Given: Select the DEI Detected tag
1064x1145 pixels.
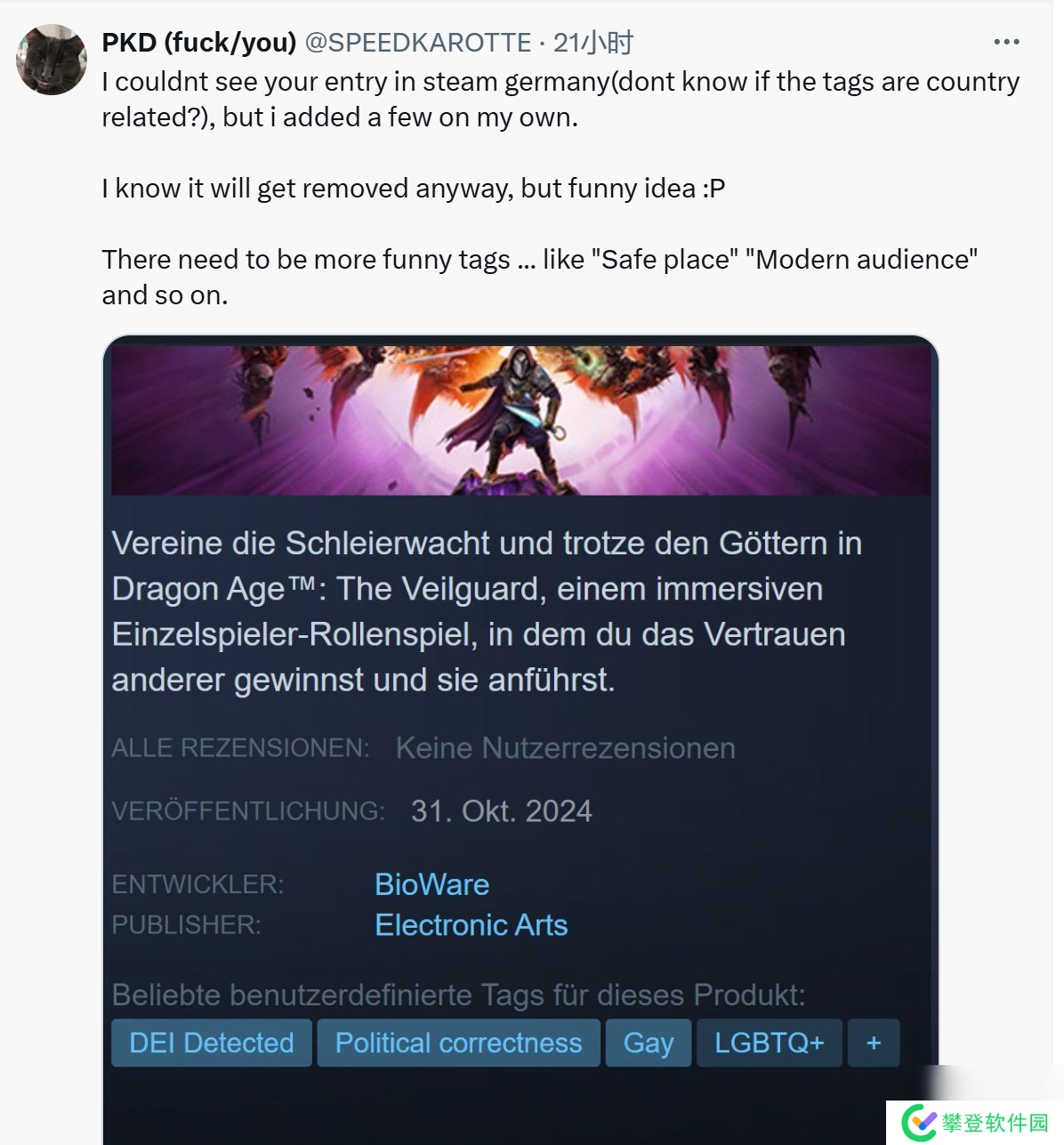Looking at the screenshot, I should 212,1043.
